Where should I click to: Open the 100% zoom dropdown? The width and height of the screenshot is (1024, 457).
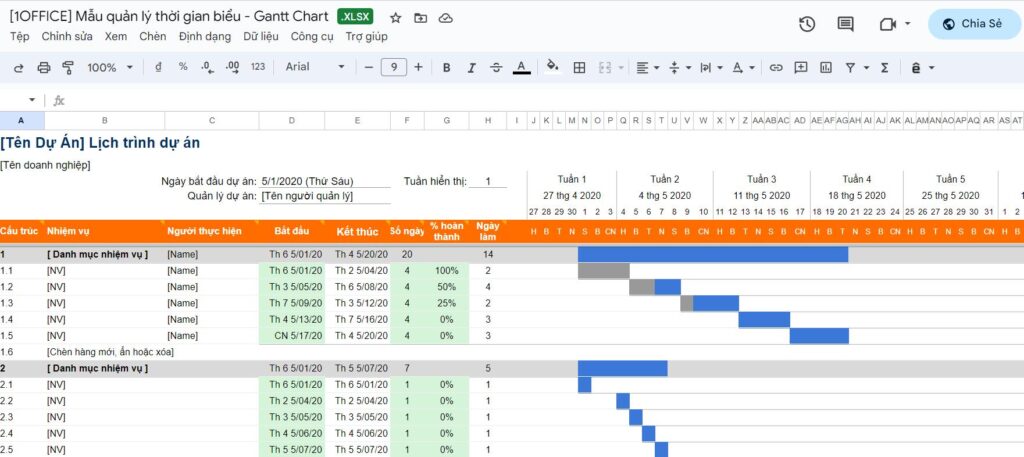tap(110, 67)
